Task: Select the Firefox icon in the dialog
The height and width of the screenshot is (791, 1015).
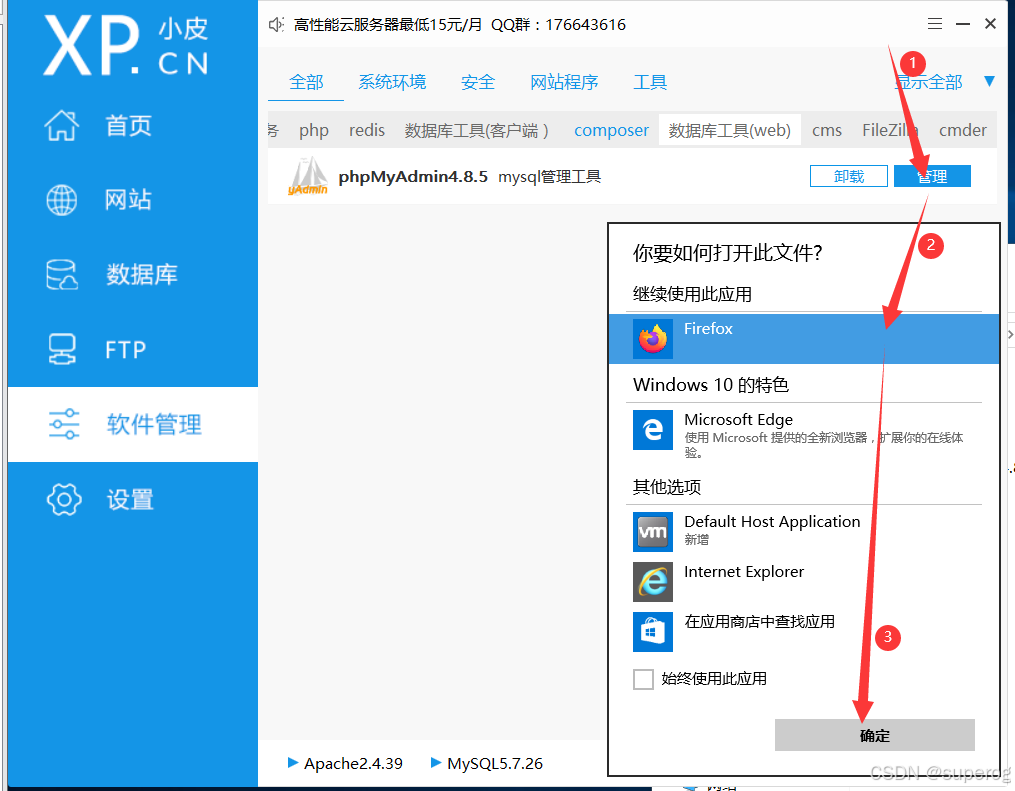Action: [x=652, y=339]
